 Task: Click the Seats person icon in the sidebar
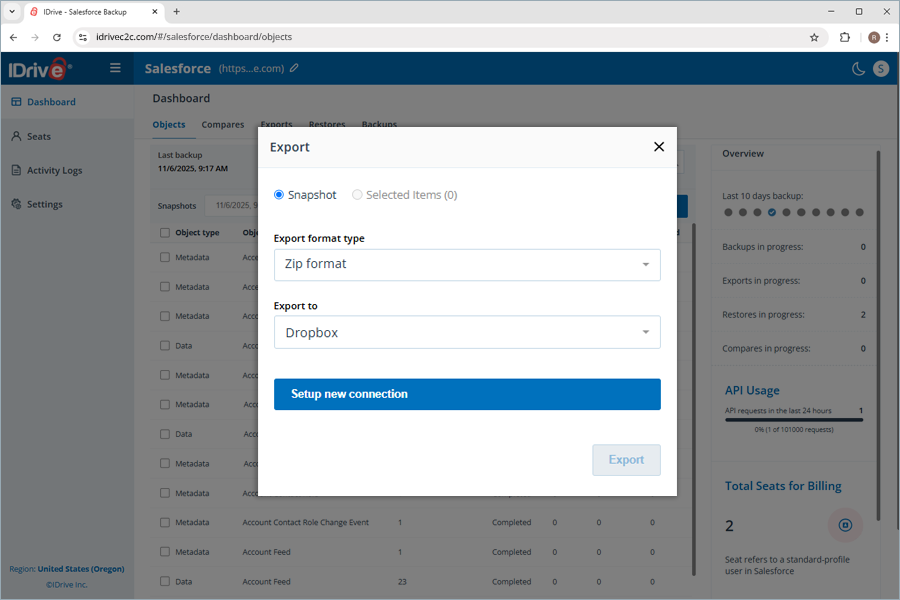pos(16,136)
